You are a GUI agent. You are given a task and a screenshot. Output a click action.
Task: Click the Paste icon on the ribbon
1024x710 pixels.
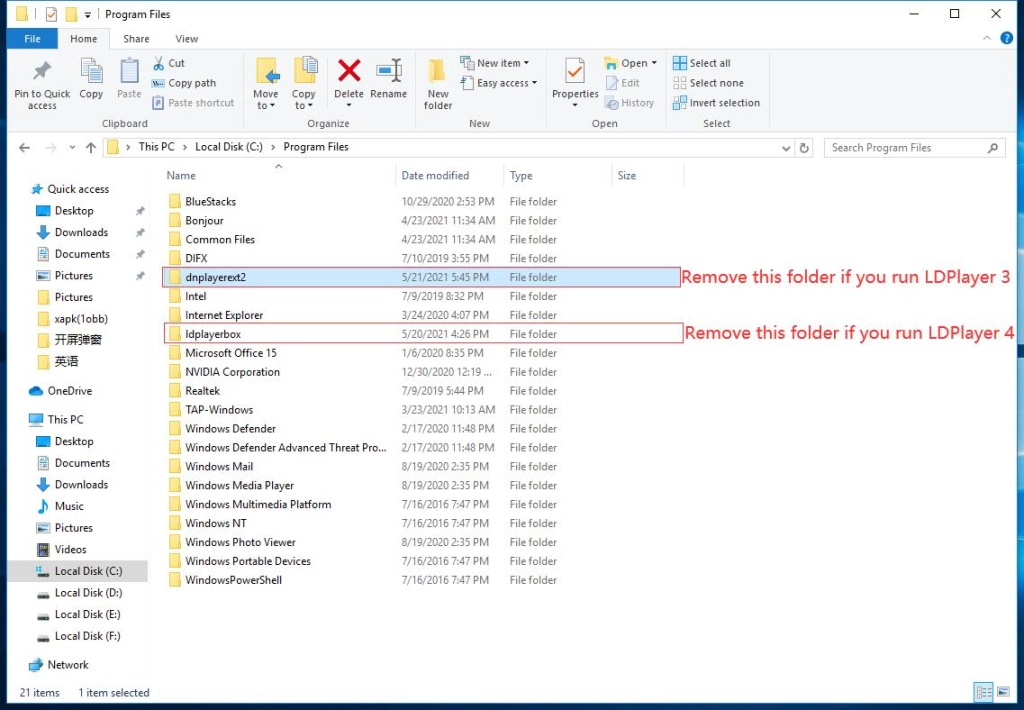click(x=128, y=80)
